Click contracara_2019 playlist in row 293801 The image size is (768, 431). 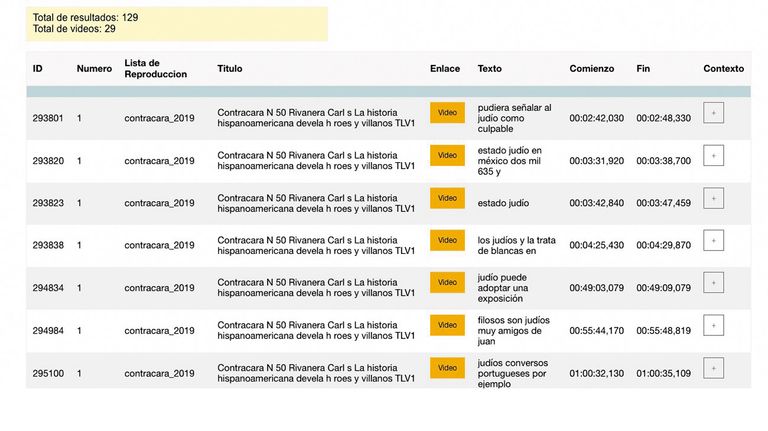159,118
